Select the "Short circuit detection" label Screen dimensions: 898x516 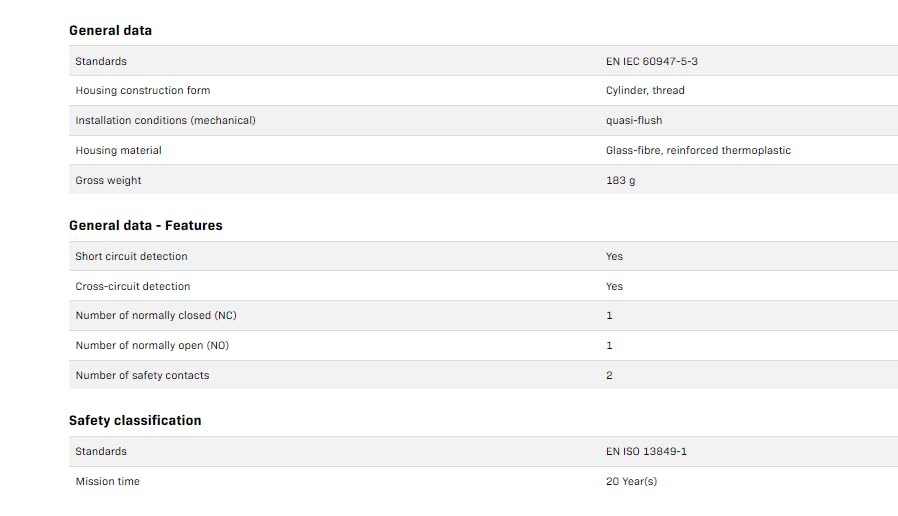(x=131, y=256)
